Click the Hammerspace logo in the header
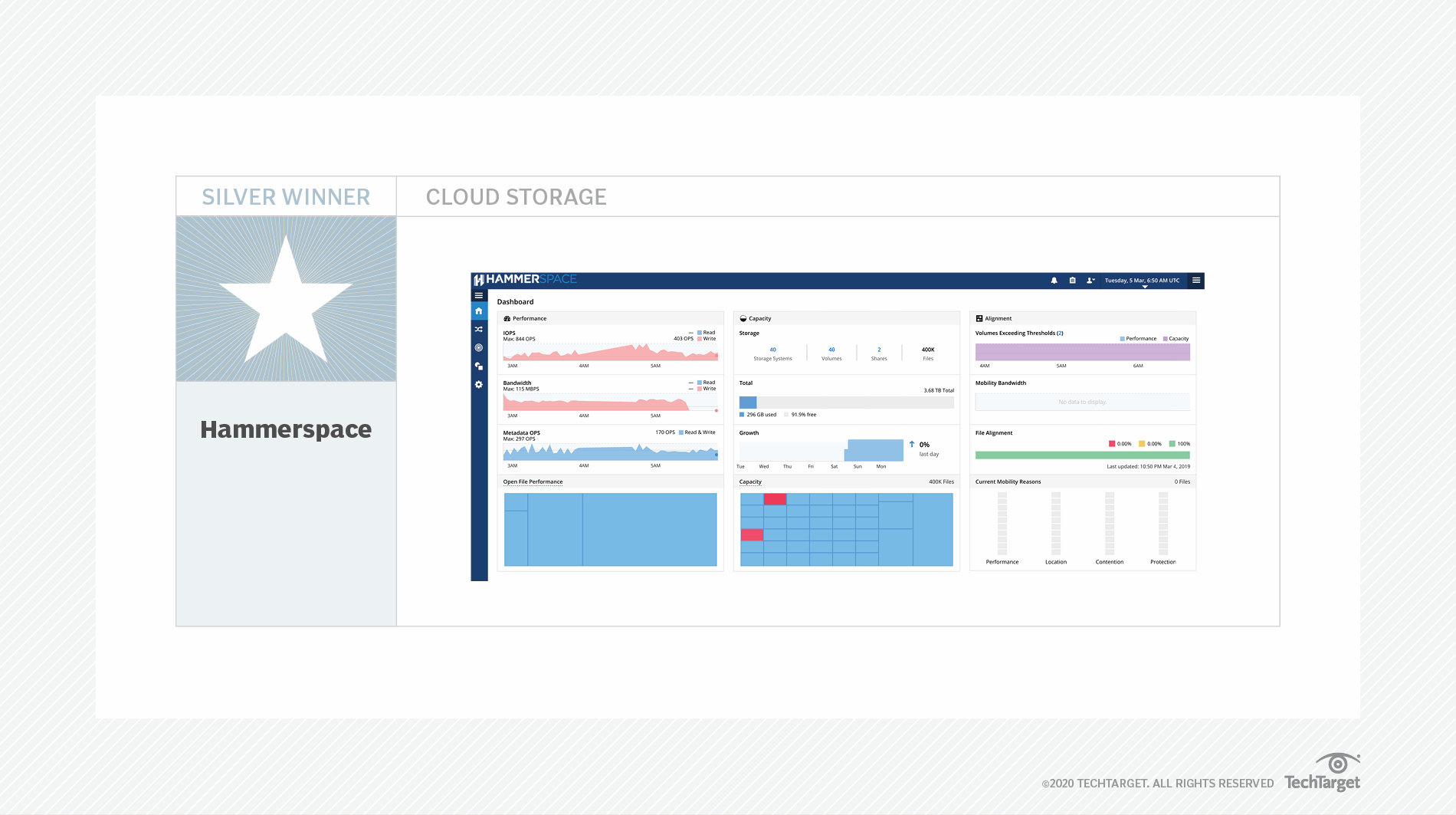 click(525, 279)
